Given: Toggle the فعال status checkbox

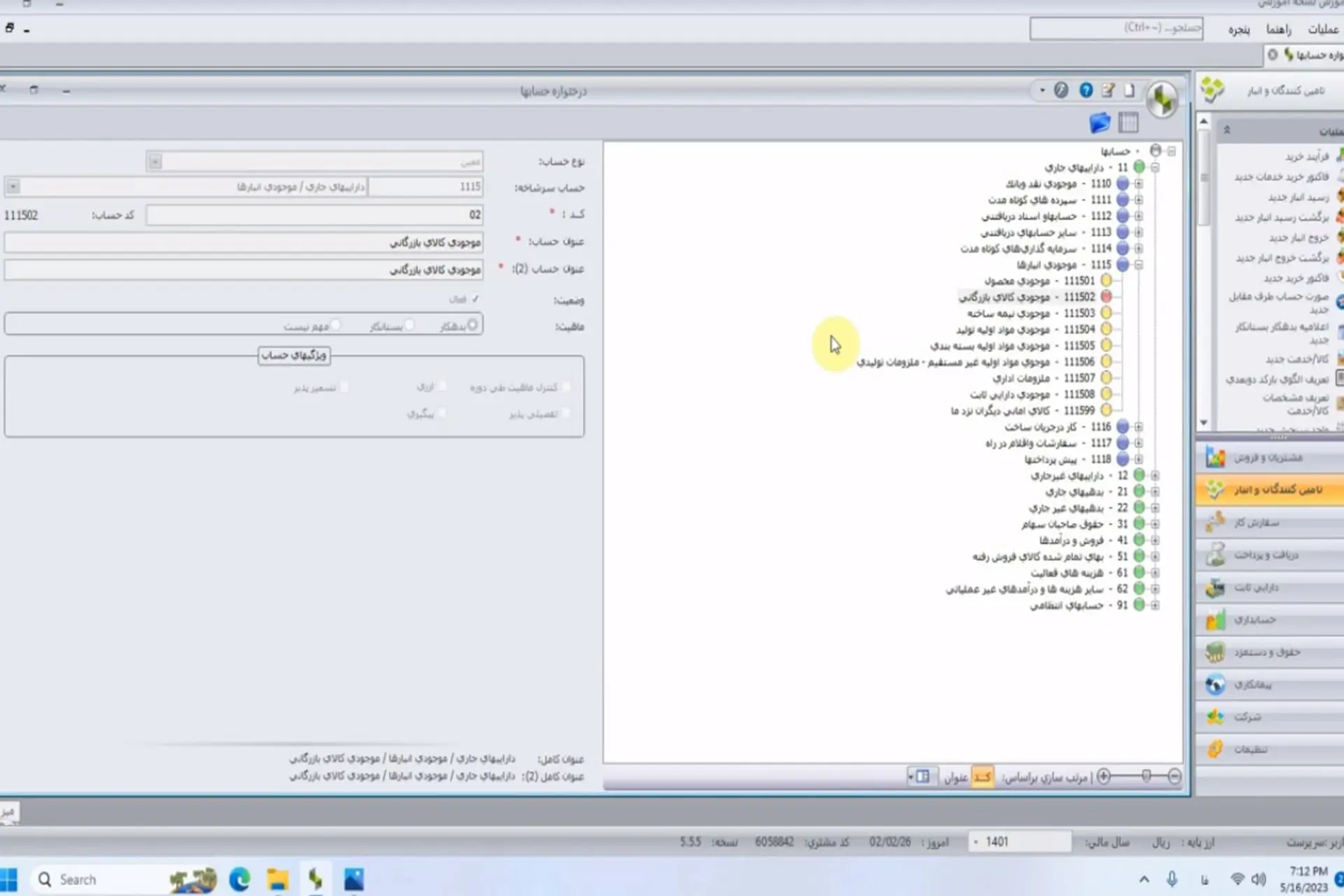Looking at the screenshot, I should tap(475, 299).
